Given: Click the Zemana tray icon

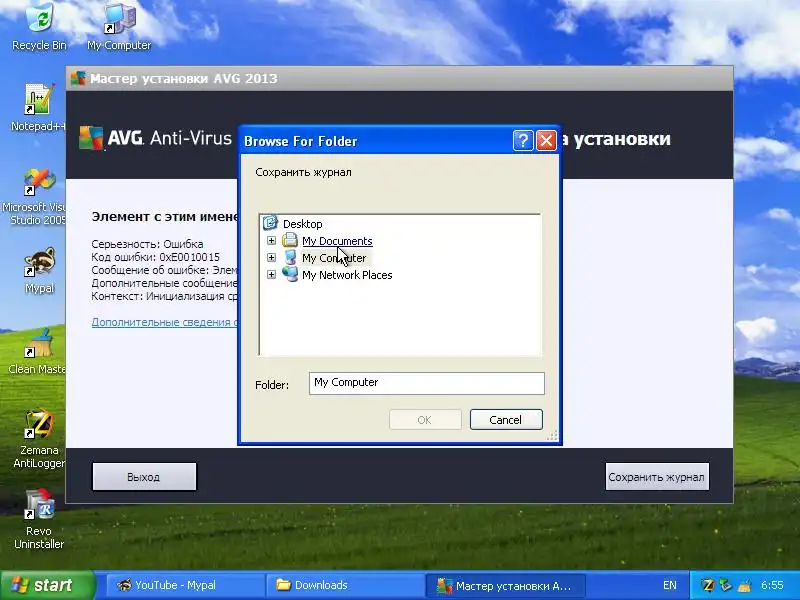Looking at the screenshot, I should [708, 585].
